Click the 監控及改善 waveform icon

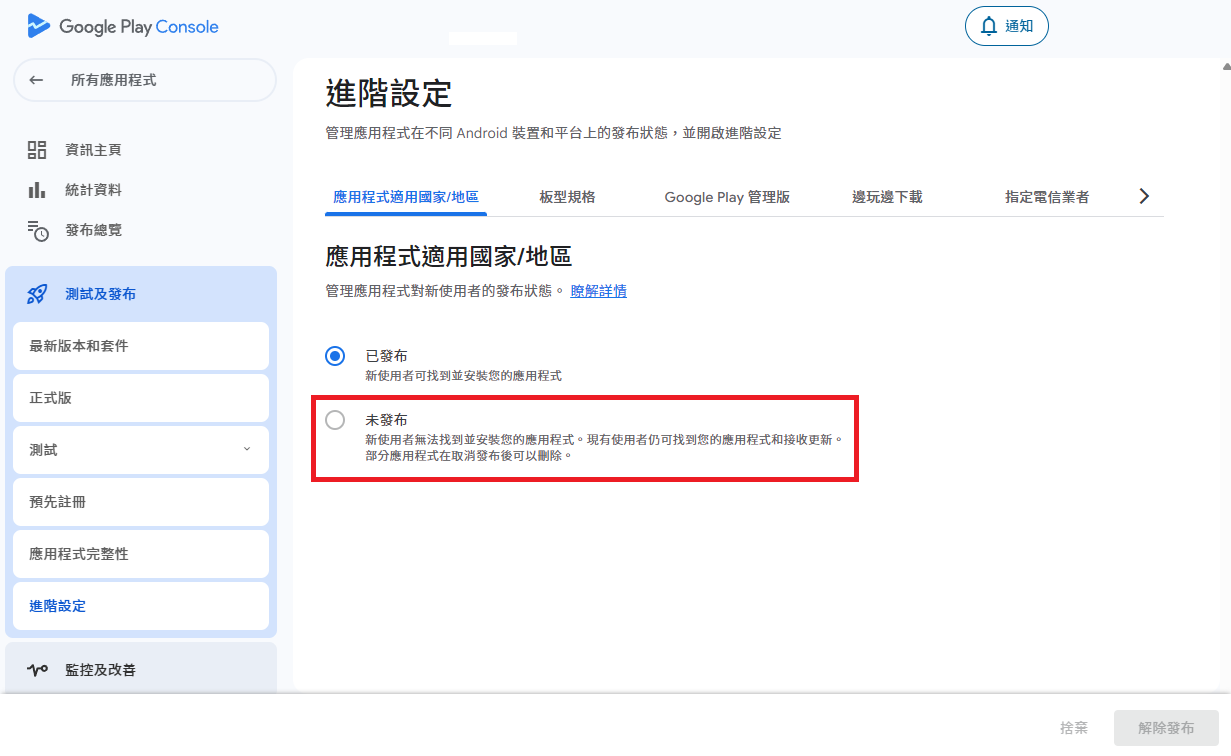(37, 670)
